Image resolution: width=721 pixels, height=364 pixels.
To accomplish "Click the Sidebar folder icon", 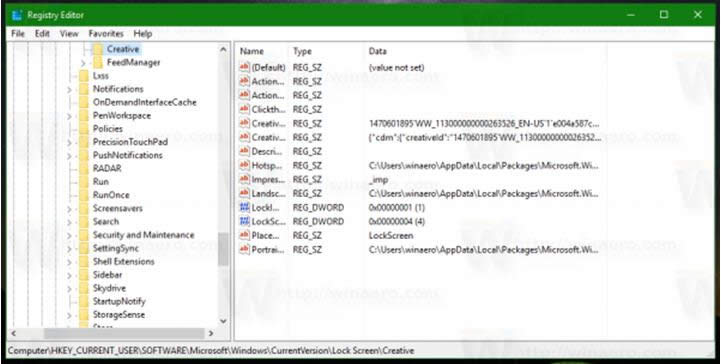I will 84,275.
